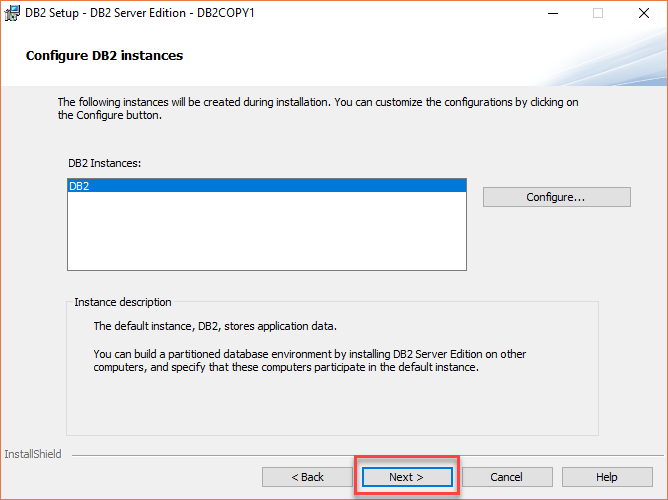This screenshot has height=500, width=668.
Task: Open Help for this setup page
Action: pos(607,477)
